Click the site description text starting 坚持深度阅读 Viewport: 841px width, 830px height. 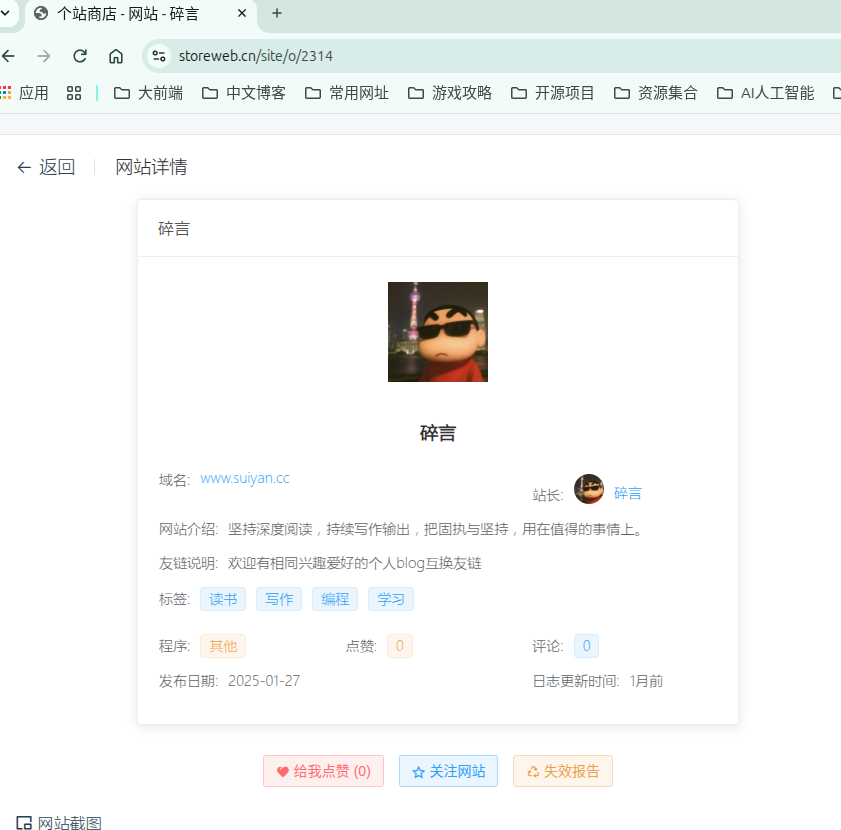coord(438,530)
